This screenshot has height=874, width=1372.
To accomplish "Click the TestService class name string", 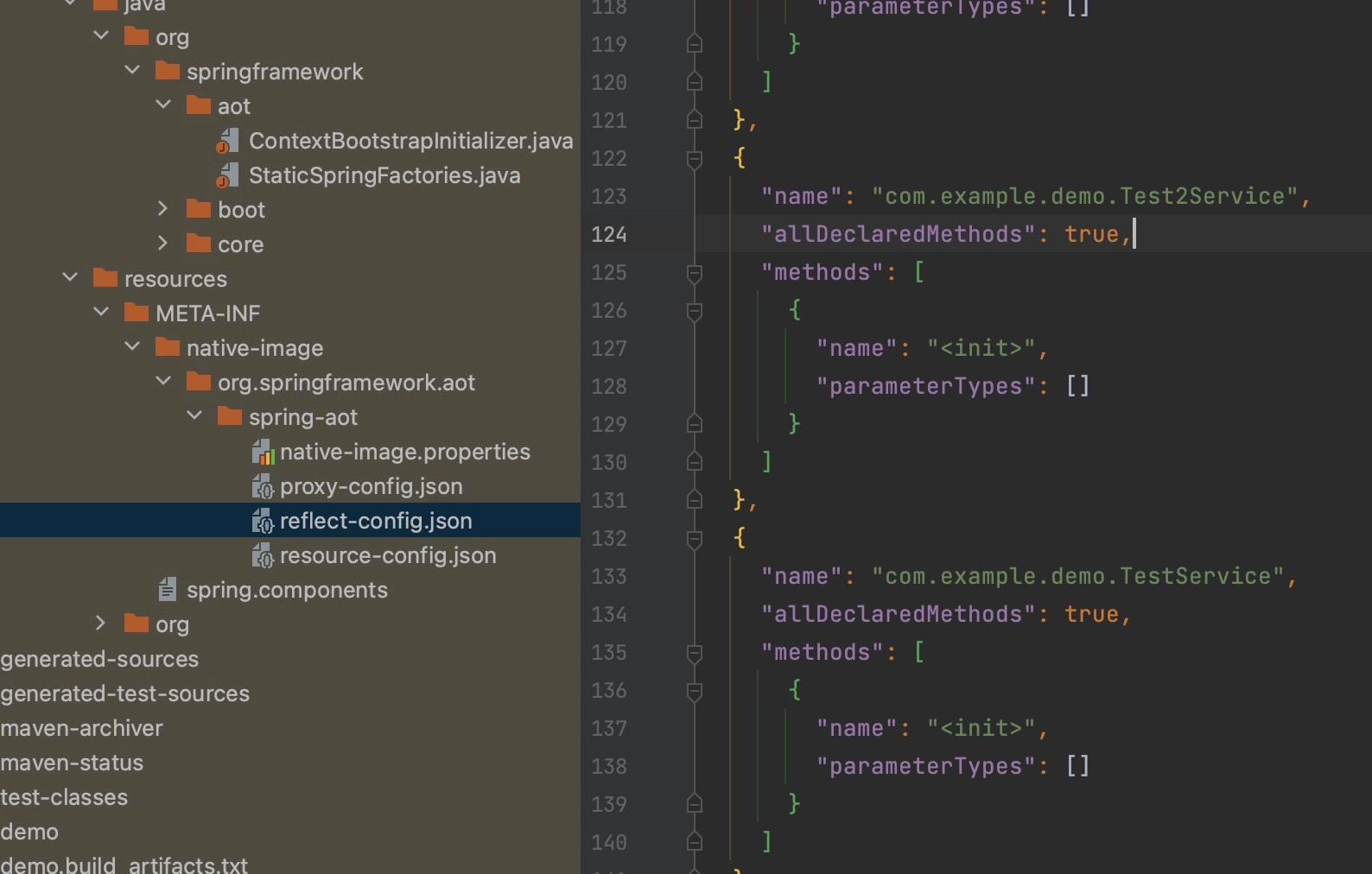I will pyautogui.click(x=1077, y=576).
